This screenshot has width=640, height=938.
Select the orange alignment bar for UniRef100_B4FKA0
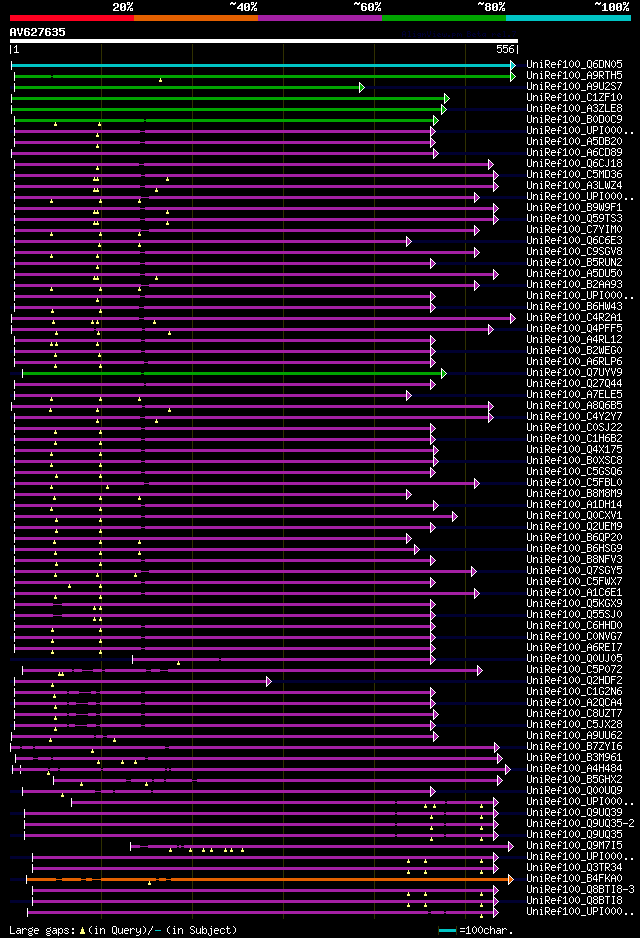270,879
